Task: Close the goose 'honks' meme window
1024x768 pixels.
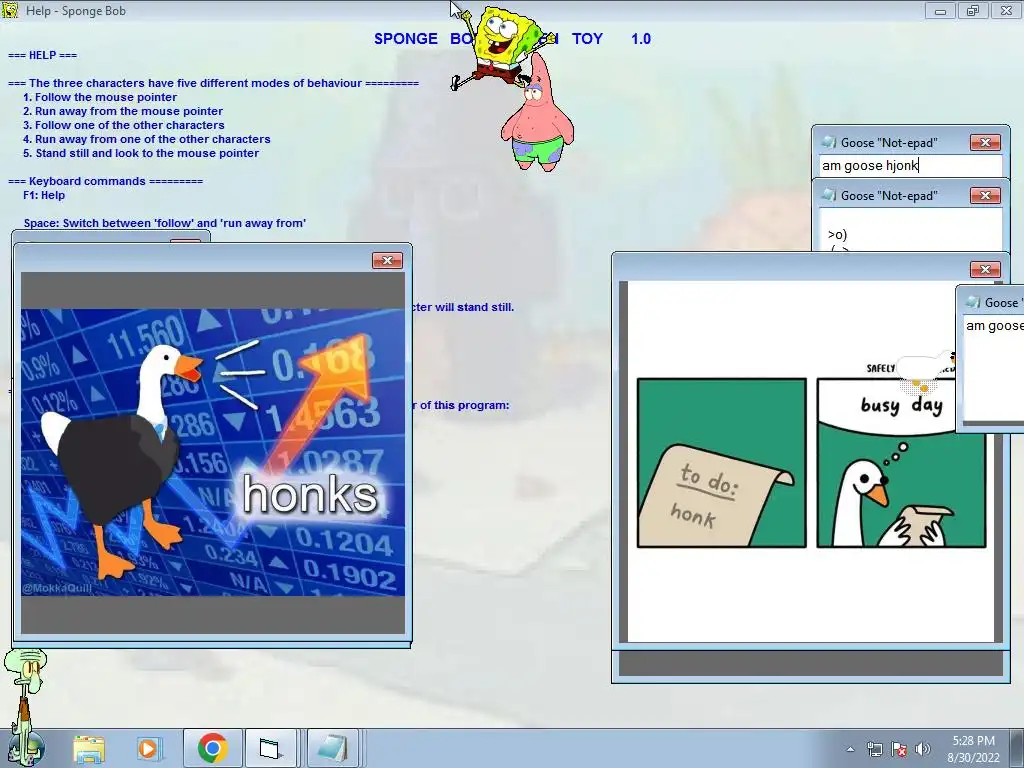Action: (387, 261)
